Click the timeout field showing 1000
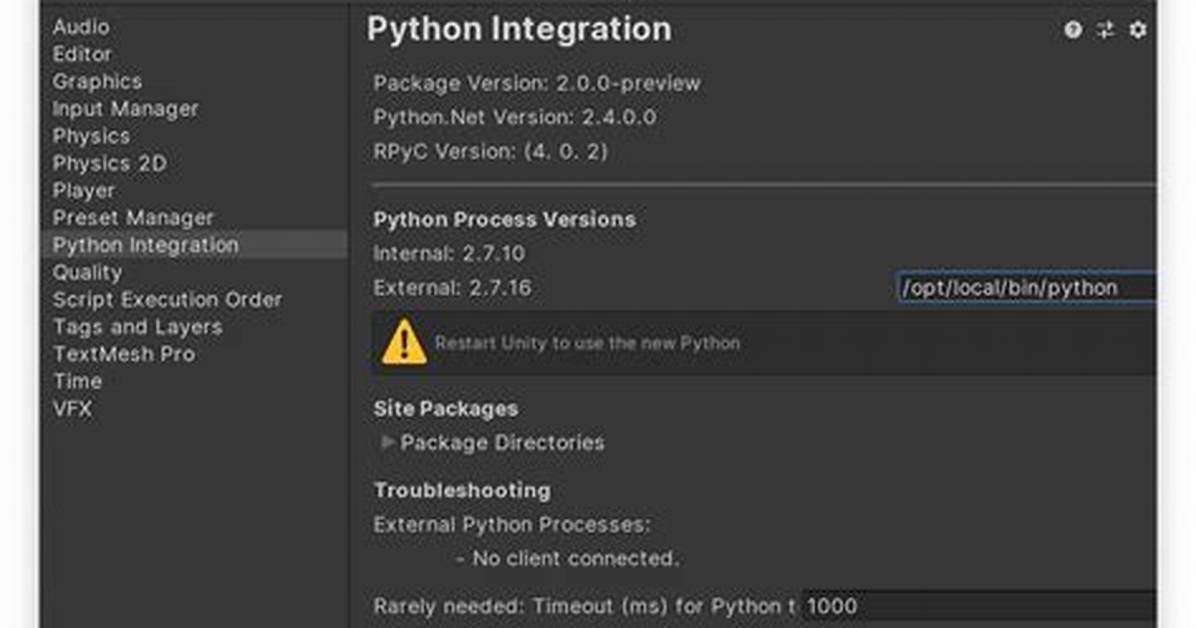1196x628 pixels. pyautogui.click(x=979, y=606)
